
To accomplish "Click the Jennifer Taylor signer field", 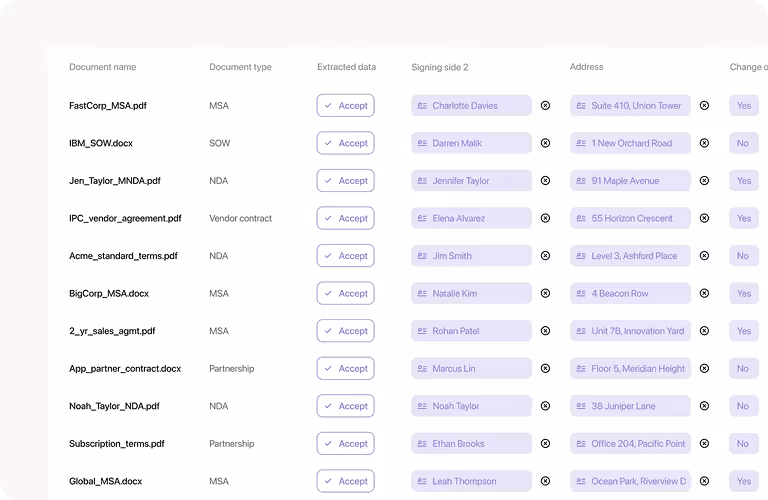I will point(471,181).
